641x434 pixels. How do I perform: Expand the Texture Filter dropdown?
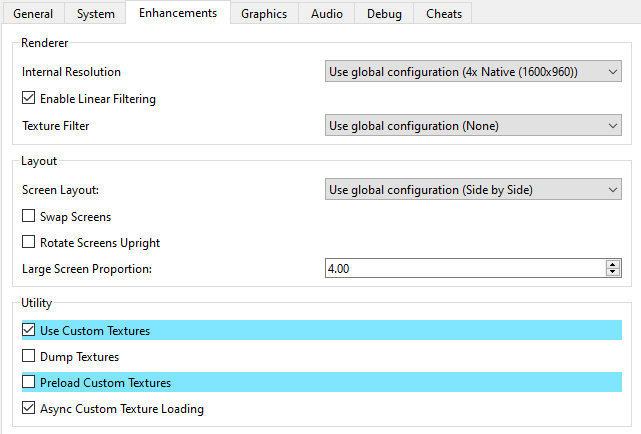click(473, 125)
